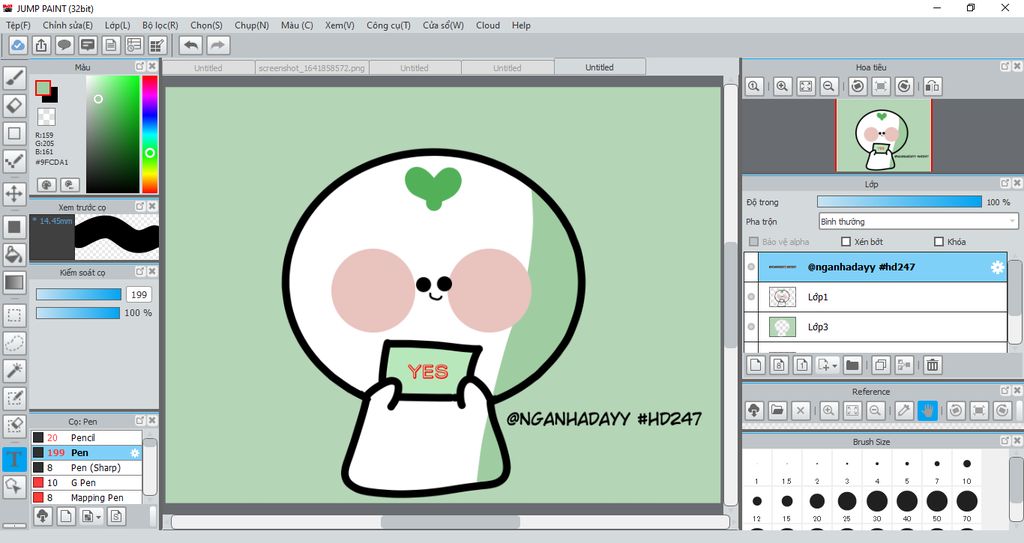This screenshot has height=543, width=1024.
Task: Open the Công cụ(T) menu
Action: pyautogui.click(x=388, y=25)
